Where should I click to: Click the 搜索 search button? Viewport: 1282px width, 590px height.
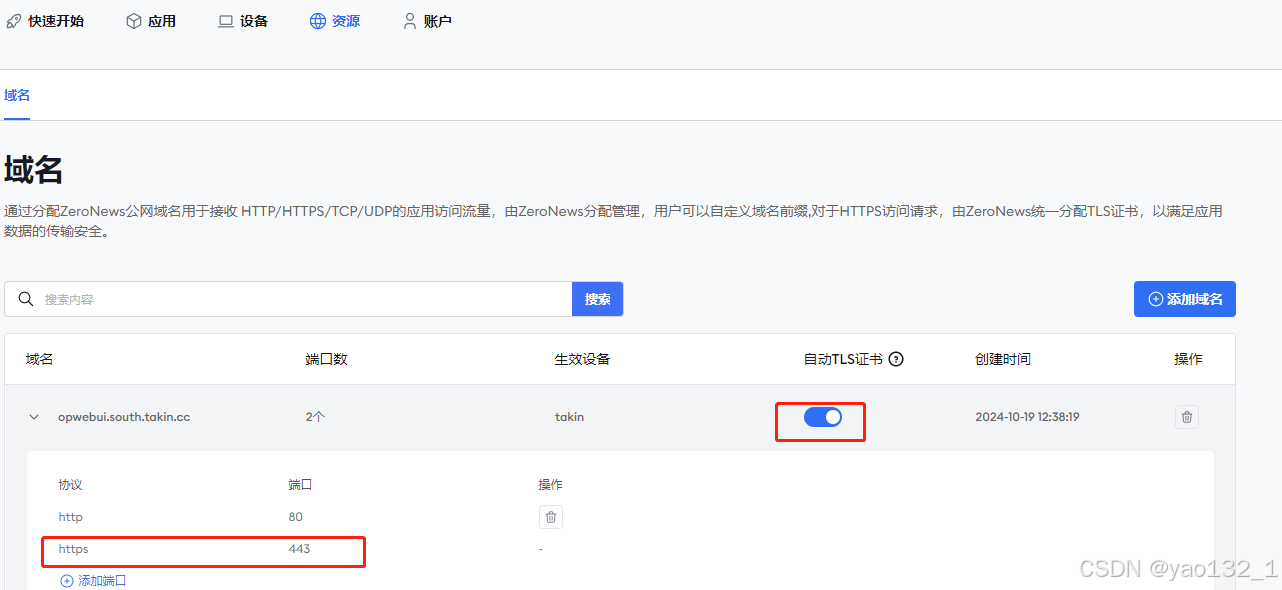click(597, 299)
